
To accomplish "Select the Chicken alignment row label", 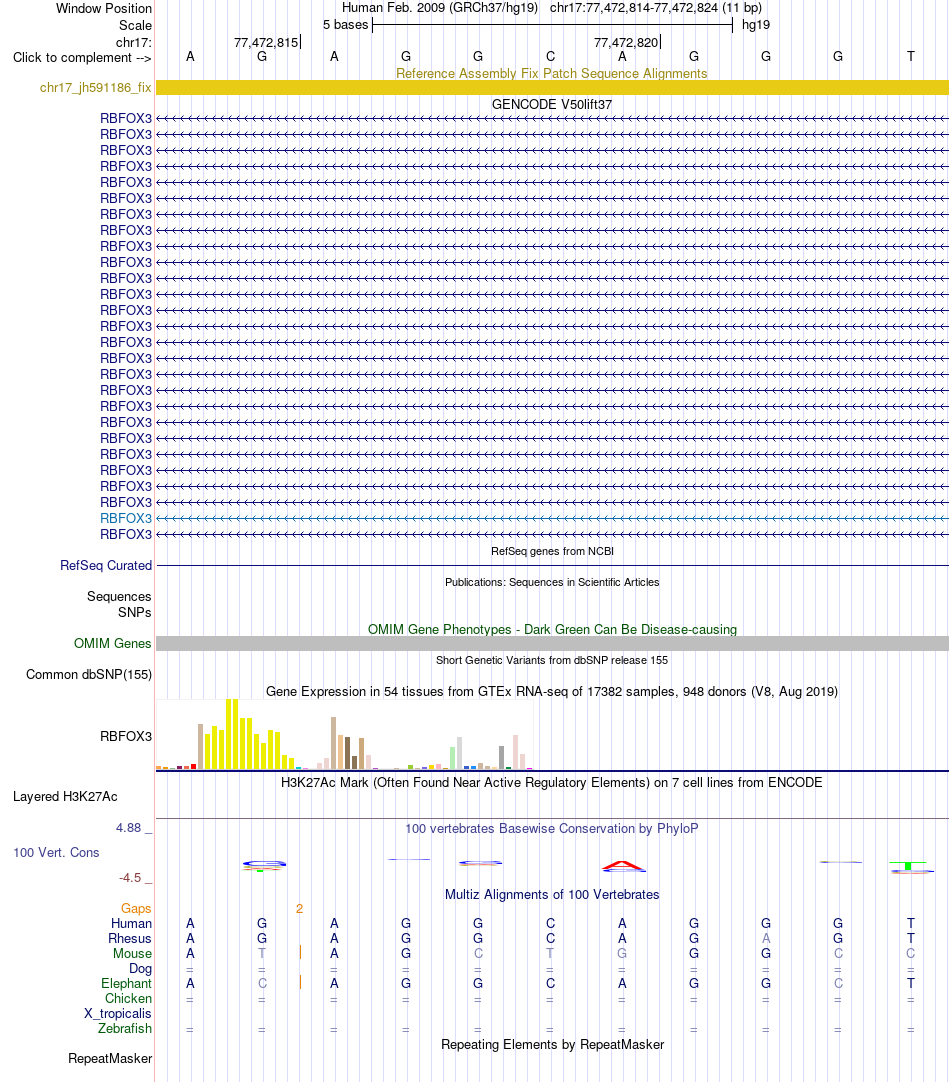I will (x=128, y=999).
